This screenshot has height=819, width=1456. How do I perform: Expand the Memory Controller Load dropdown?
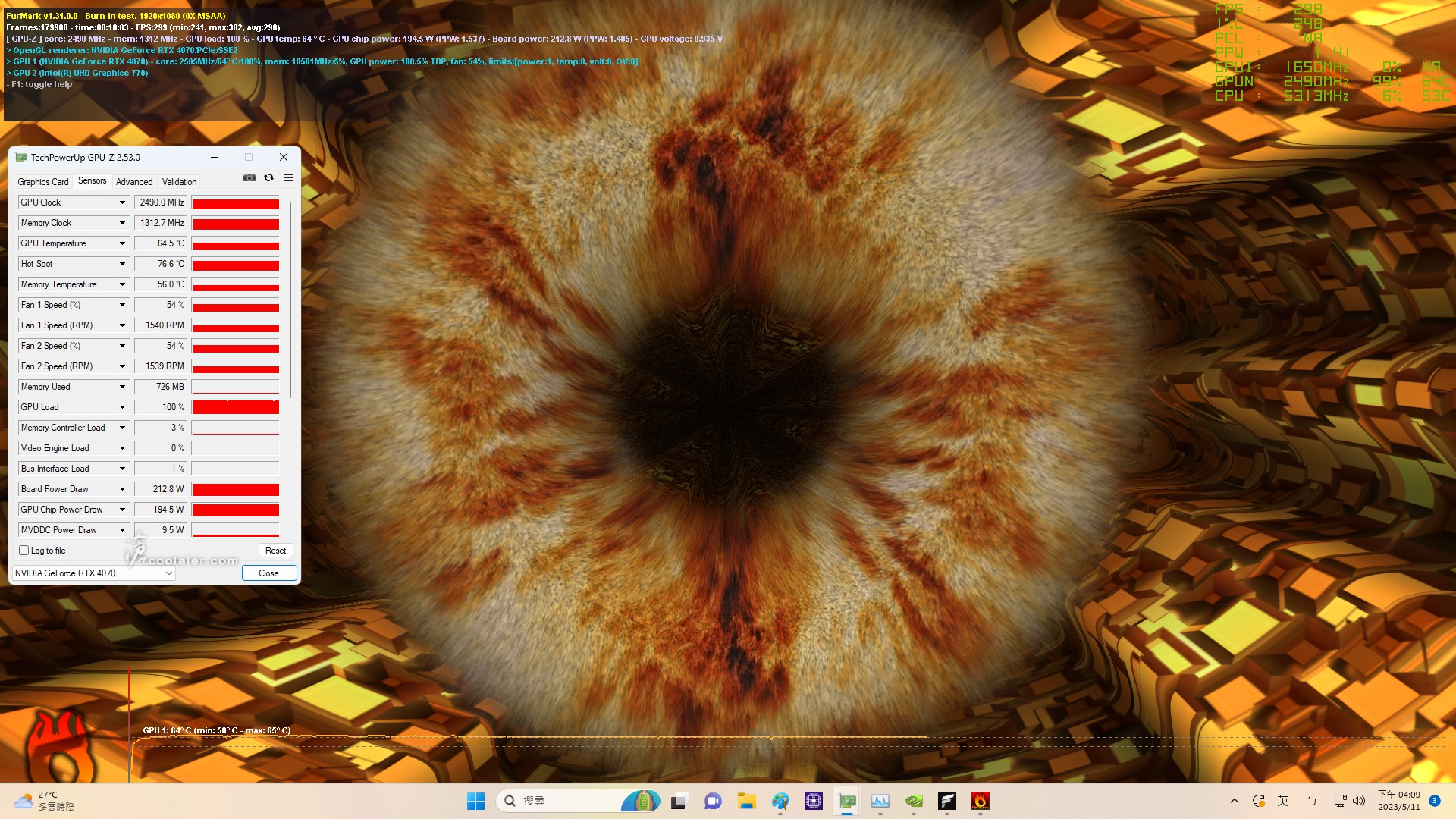(x=122, y=428)
